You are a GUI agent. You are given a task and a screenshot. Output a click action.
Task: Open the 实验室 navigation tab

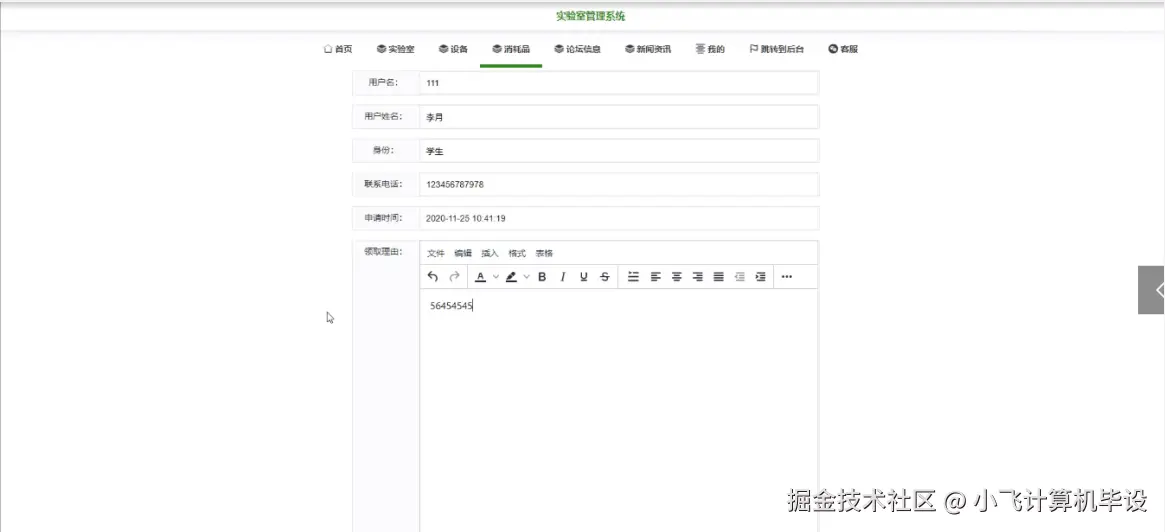(x=395, y=49)
